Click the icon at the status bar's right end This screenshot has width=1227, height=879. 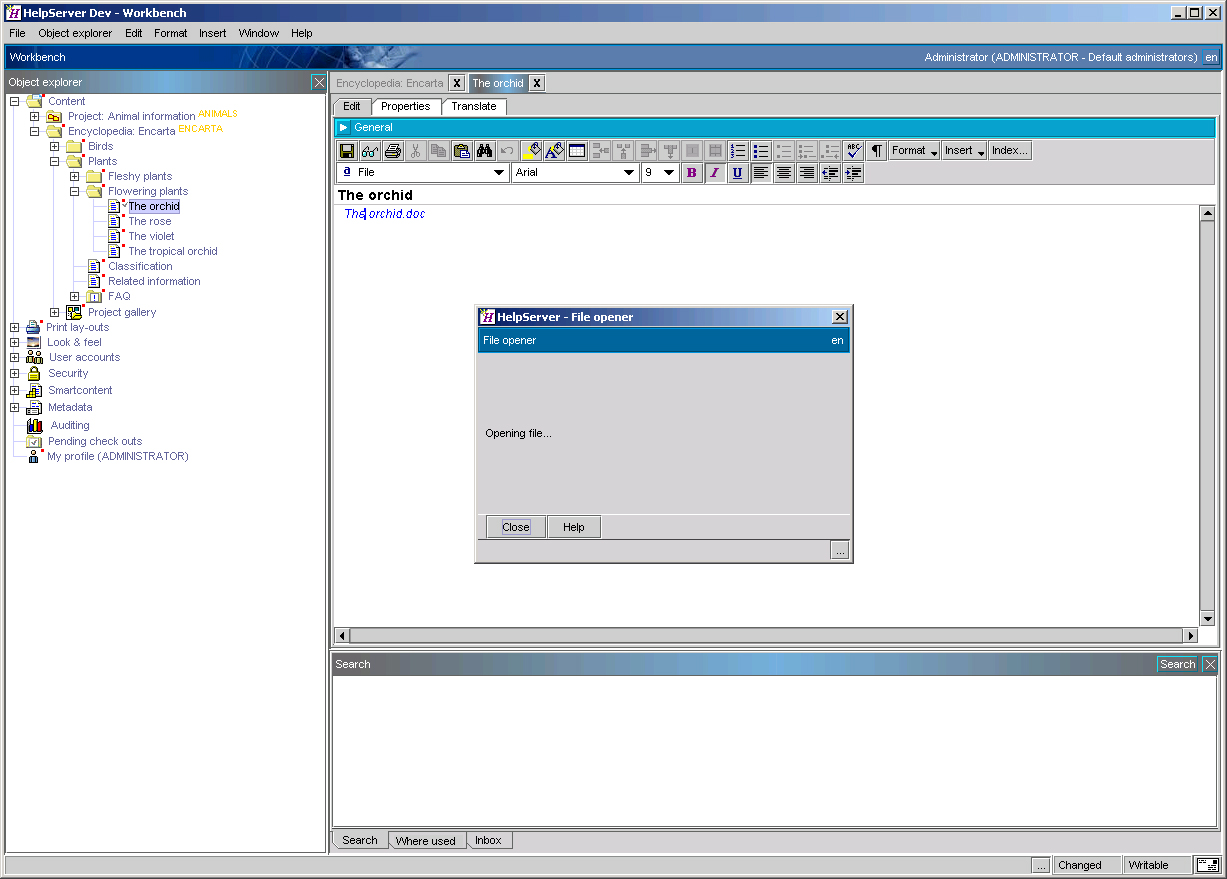1208,865
